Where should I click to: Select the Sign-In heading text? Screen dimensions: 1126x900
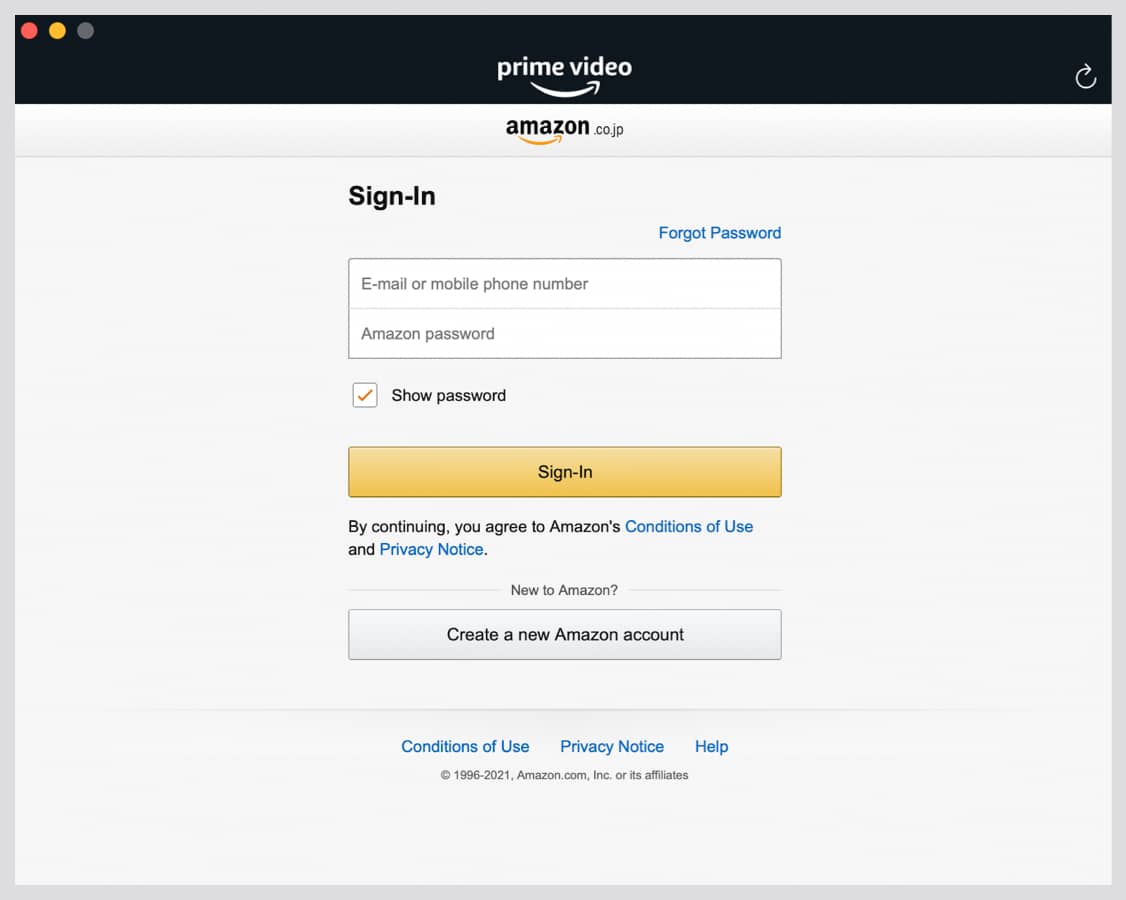tap(391, 196)
